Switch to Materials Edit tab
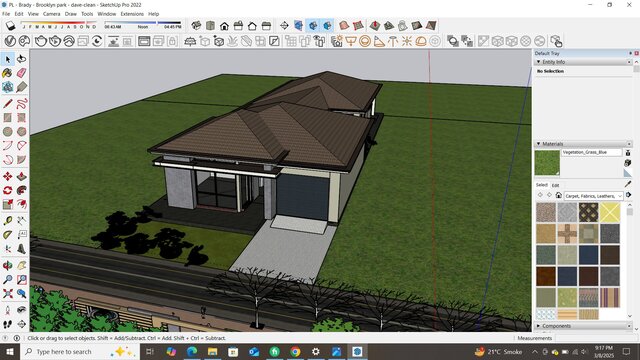Image resolution: width=640 pixels, height=360 pixels. (556, 185)
